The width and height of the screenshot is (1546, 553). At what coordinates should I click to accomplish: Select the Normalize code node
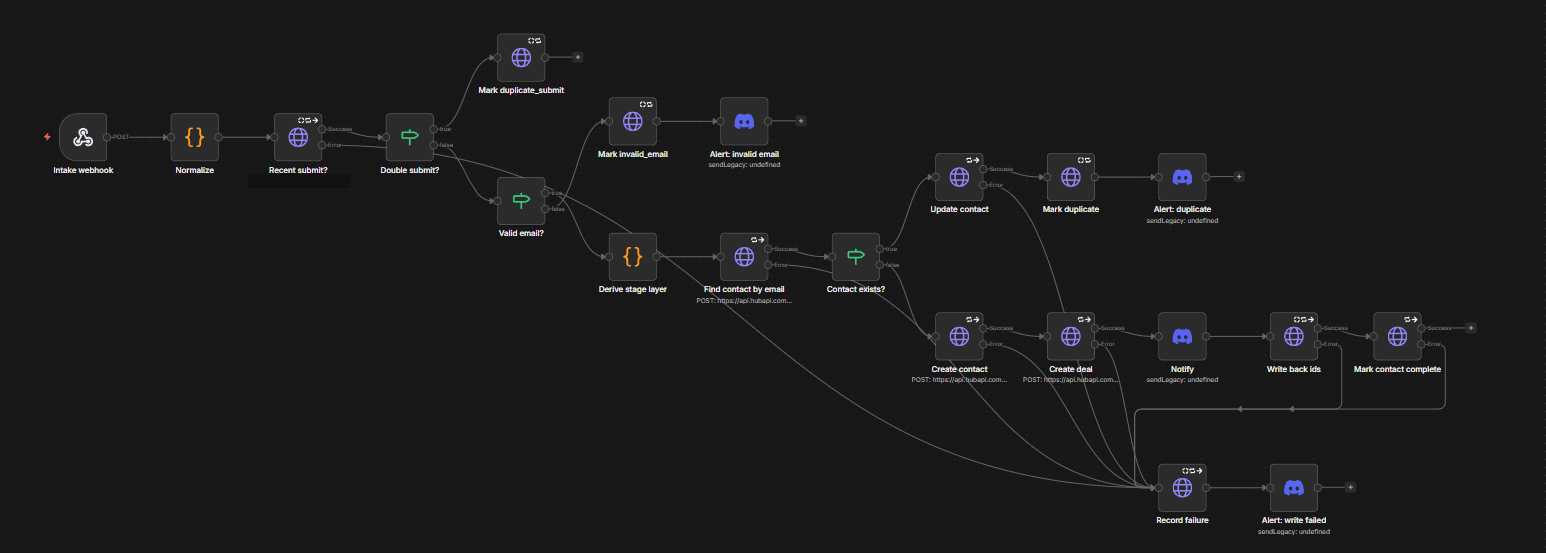pos(194,137)
